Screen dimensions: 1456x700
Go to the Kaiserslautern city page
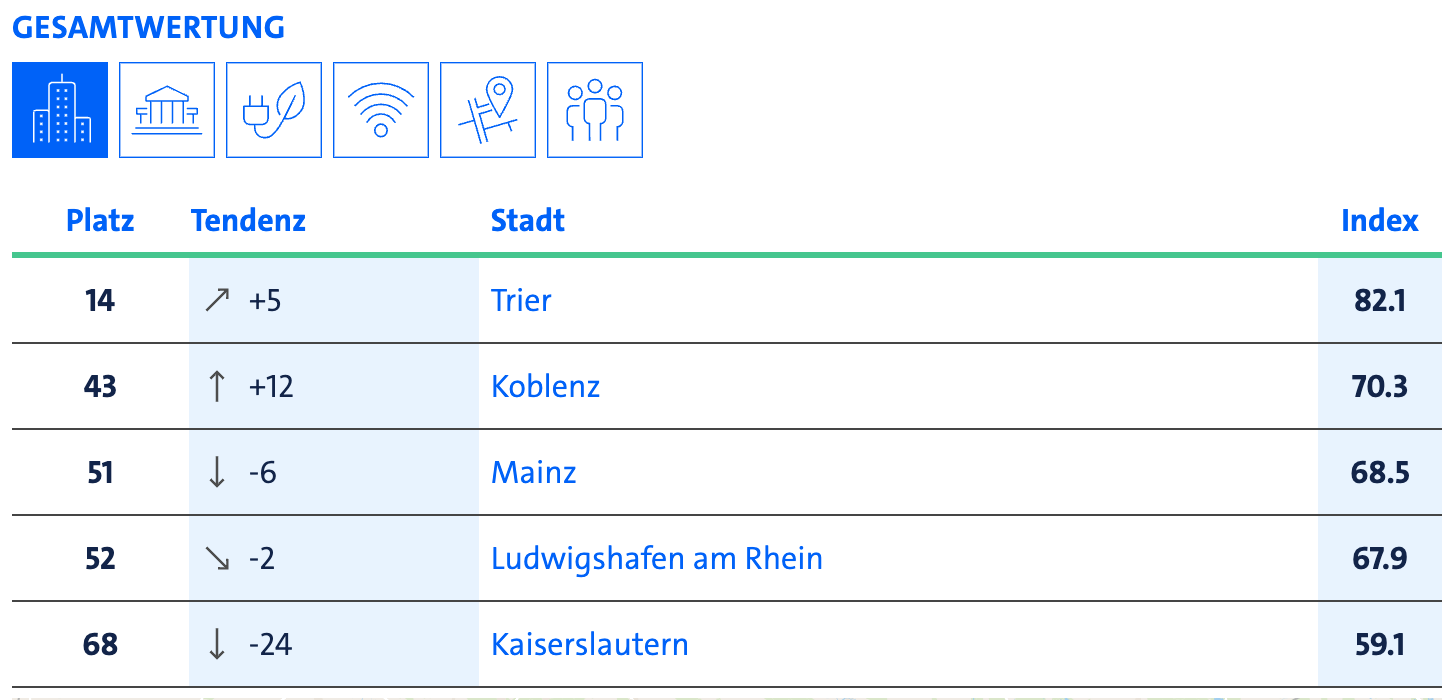[590, 644]
